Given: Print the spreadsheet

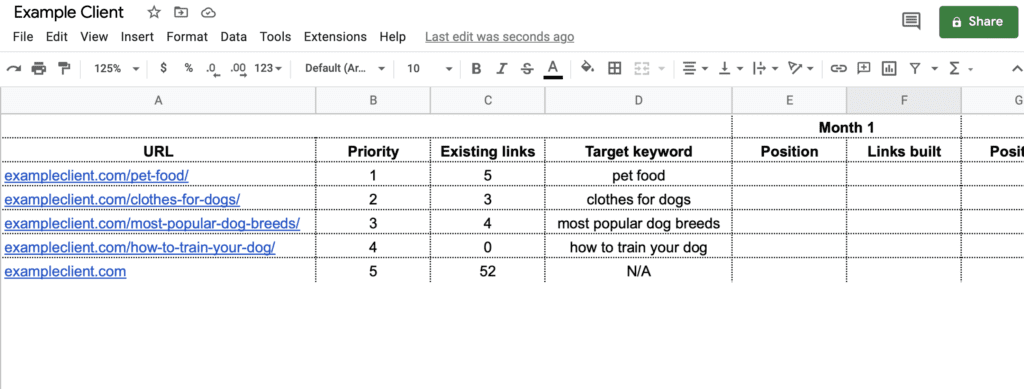Looking at the screenshot, I should point(39,69).
